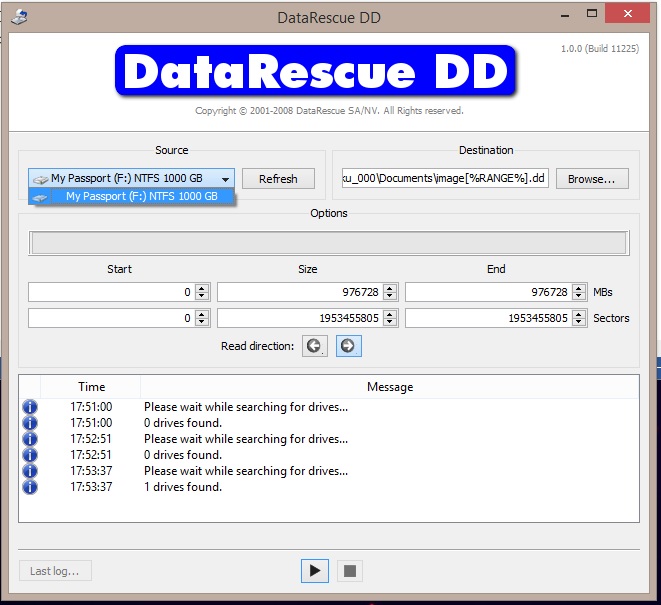
Task: Minimize the DataRescue DD window
Action: (565, 15)
